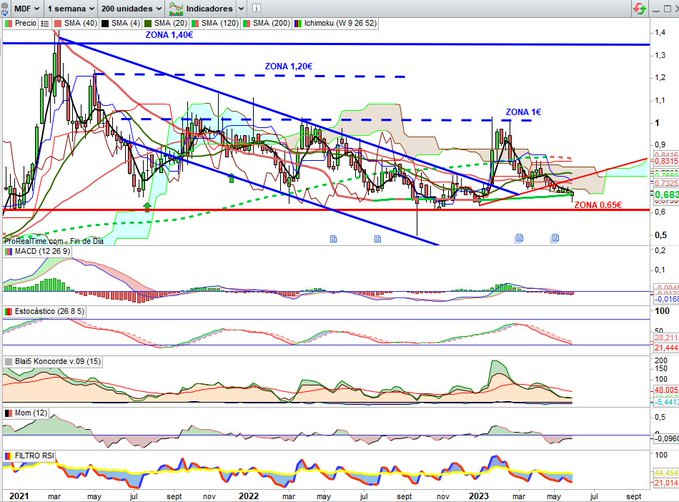Viewport: 679px width, 502px height.
Task: Open the Indicadores panel
Action: click(x=202, y=8)
